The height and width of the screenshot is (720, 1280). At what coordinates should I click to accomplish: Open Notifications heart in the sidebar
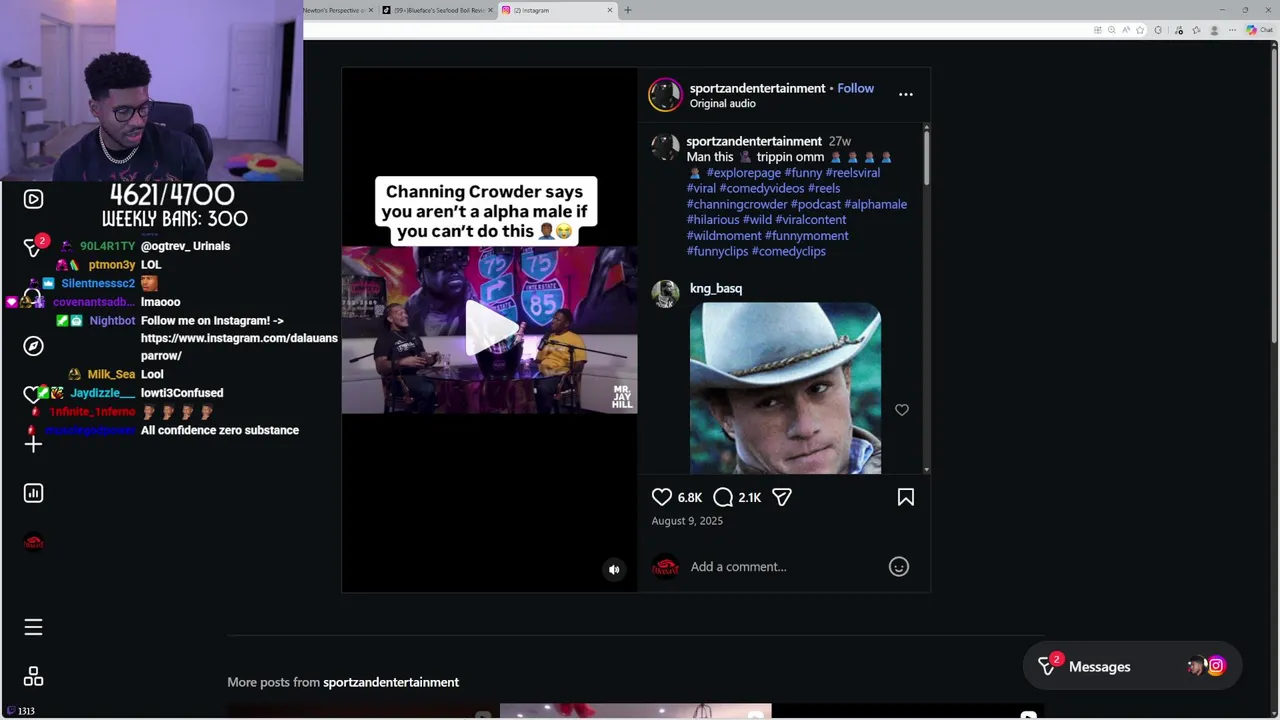click(33, 394)
